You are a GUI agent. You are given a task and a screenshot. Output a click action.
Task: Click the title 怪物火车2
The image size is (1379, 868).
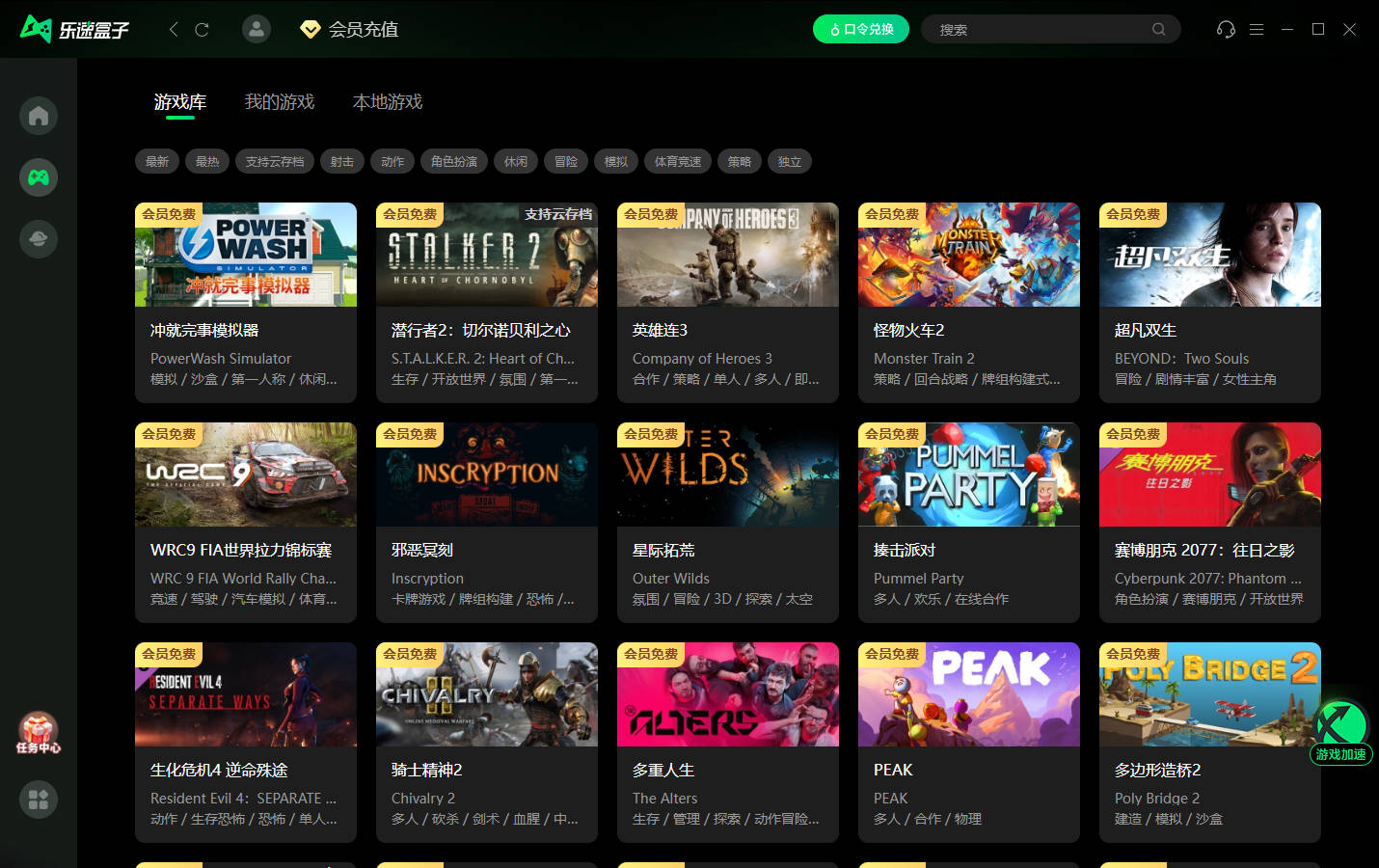[908, 331]
